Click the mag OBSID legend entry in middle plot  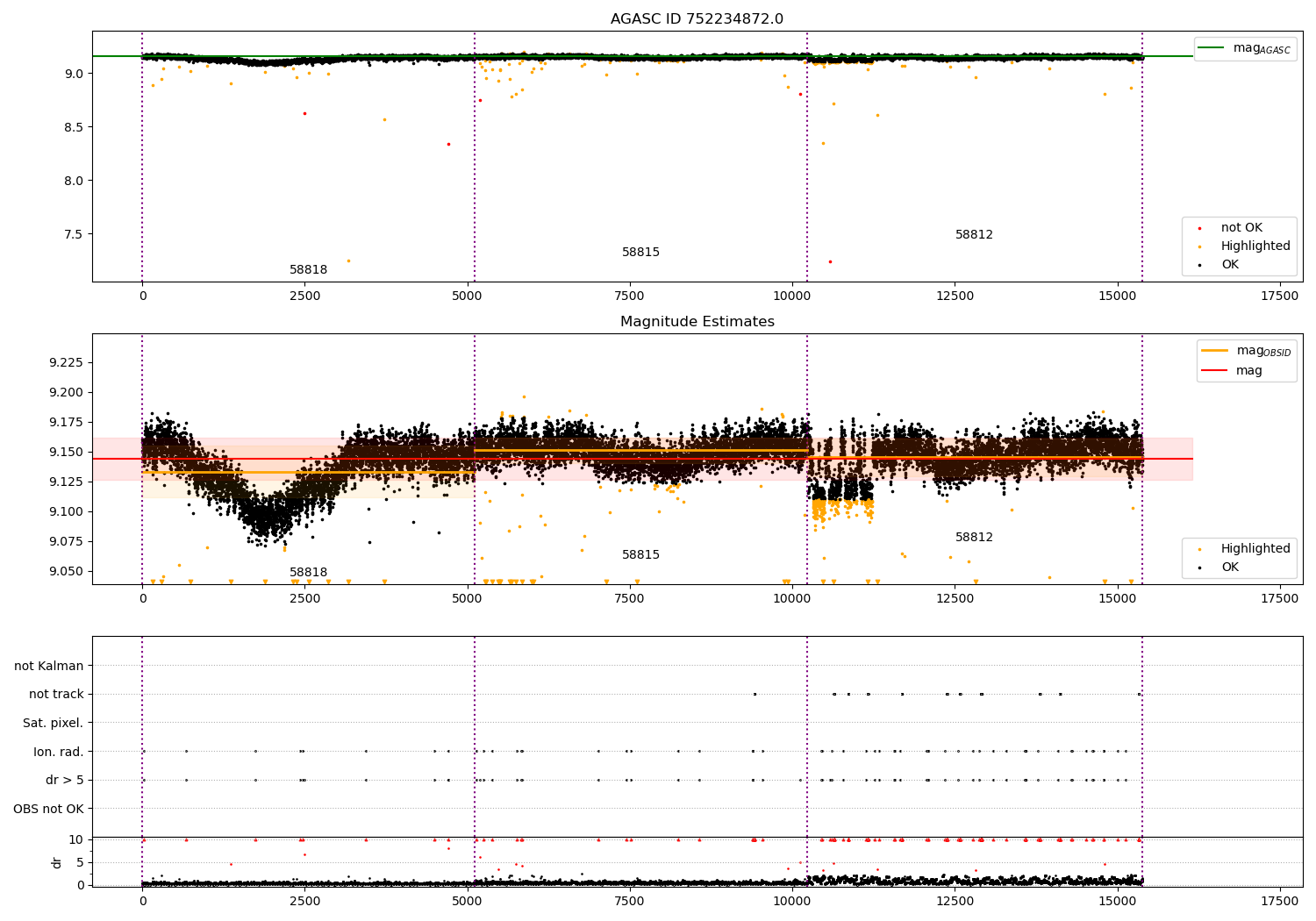click(1246, 351)
